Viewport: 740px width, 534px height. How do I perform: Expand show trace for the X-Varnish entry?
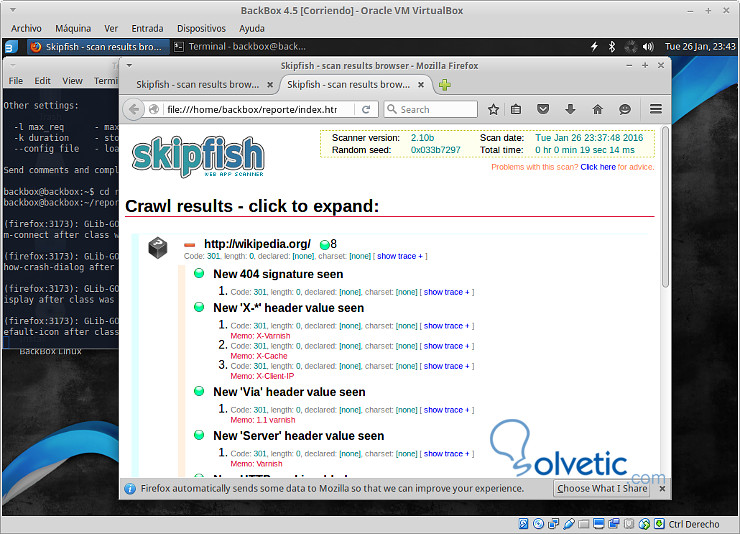click(x=446, y=326)
